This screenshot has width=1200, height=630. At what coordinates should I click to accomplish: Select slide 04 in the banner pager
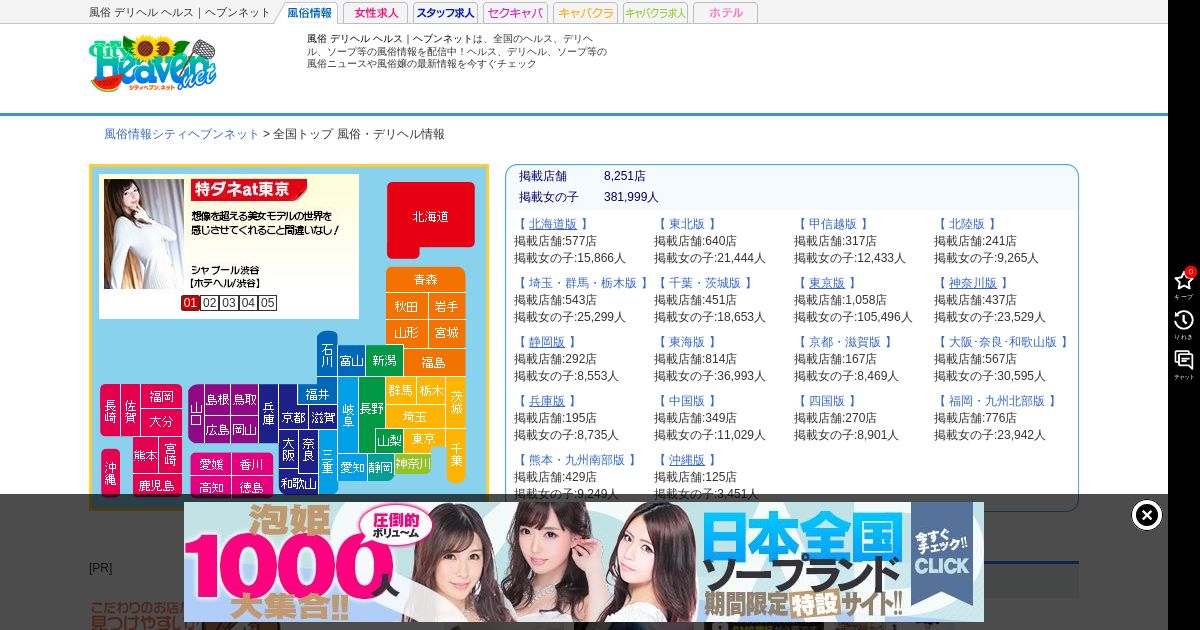248,303
